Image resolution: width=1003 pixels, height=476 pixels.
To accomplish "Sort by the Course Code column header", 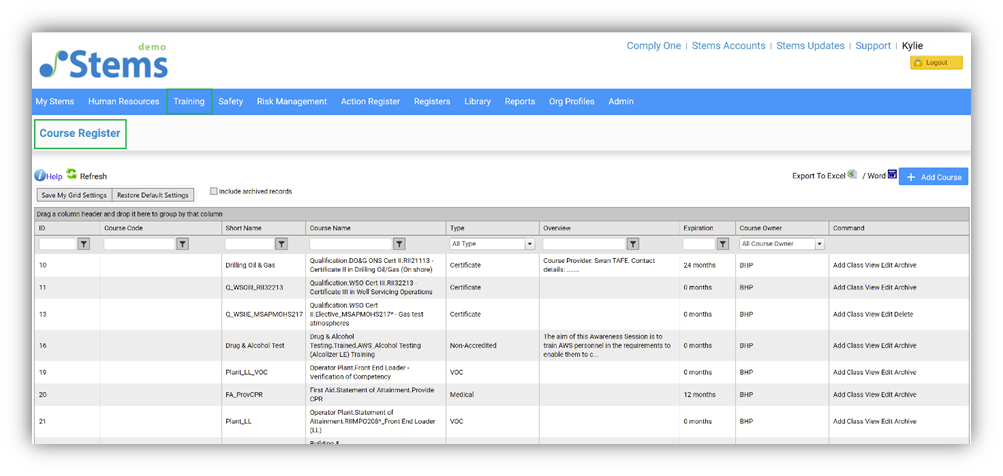I will 123,228.
